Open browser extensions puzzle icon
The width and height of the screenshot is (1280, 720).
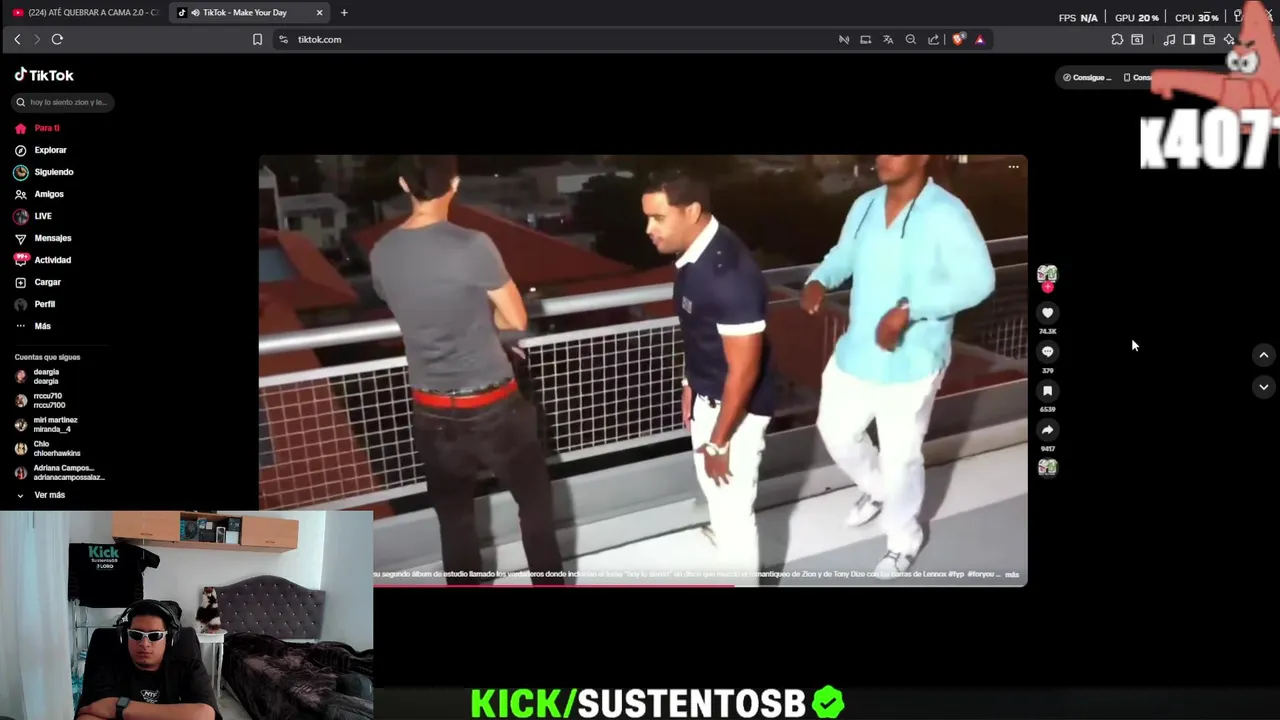1117,39
